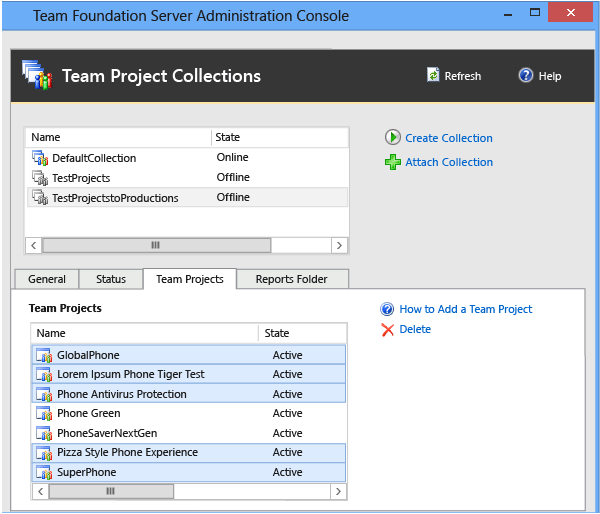
Task: Open the Reports Folder tab
Action: click(x=291, y=279)
